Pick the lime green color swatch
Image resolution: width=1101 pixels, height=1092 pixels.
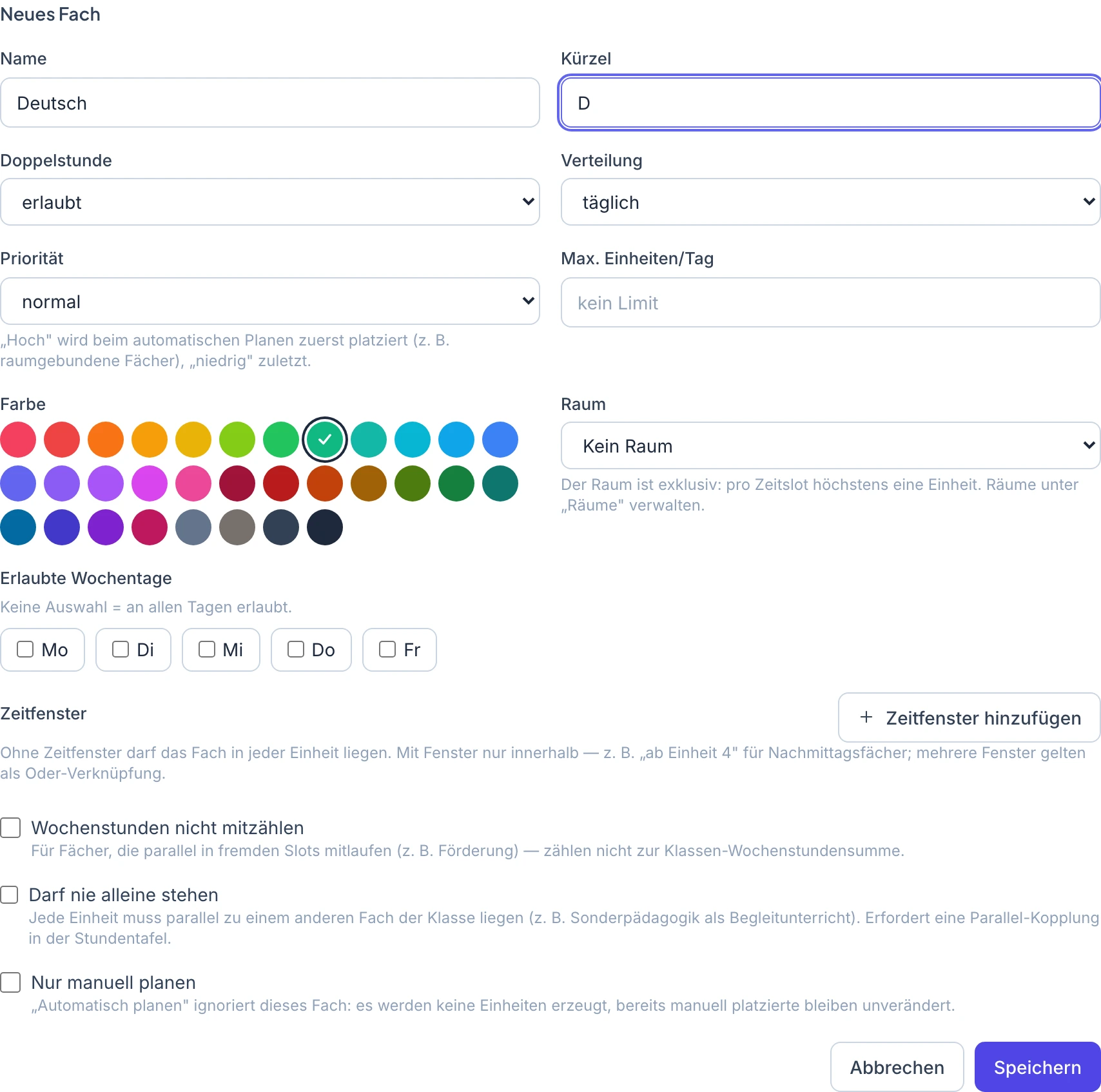point(237,440)
